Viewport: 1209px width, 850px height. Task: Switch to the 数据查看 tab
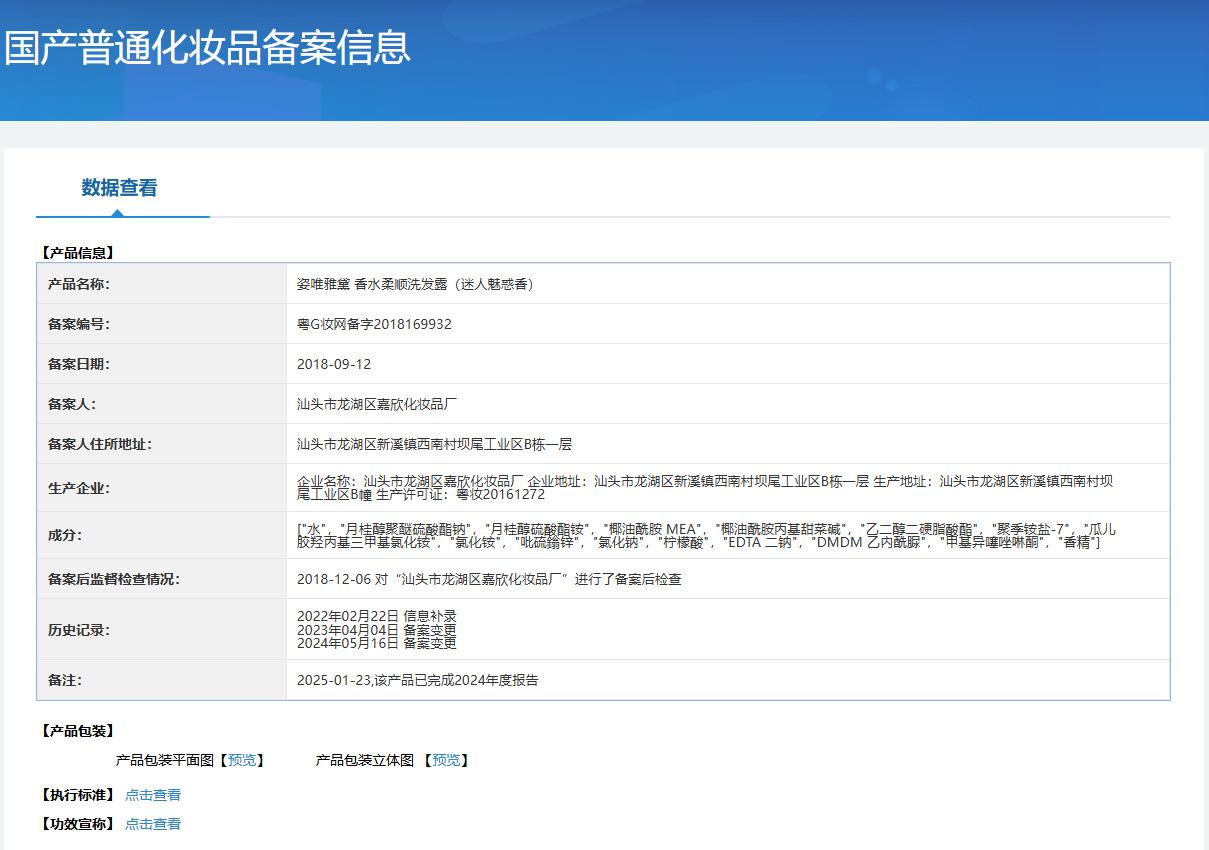point(119,188)
